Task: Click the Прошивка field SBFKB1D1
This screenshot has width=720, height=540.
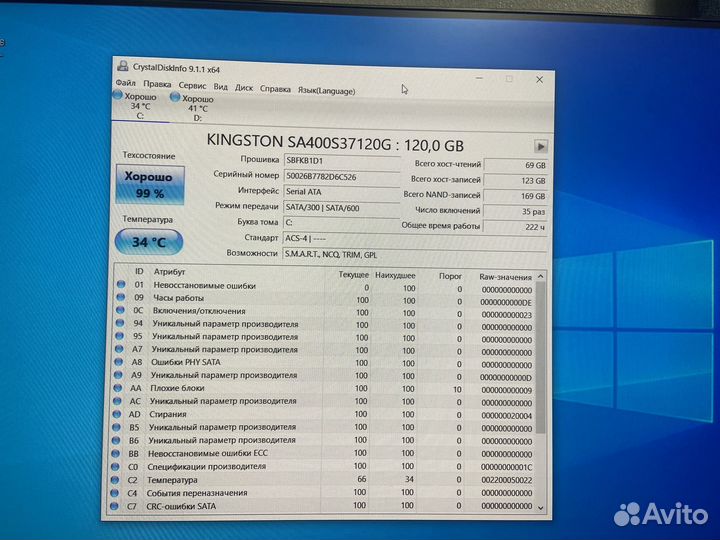Action: 342,161
